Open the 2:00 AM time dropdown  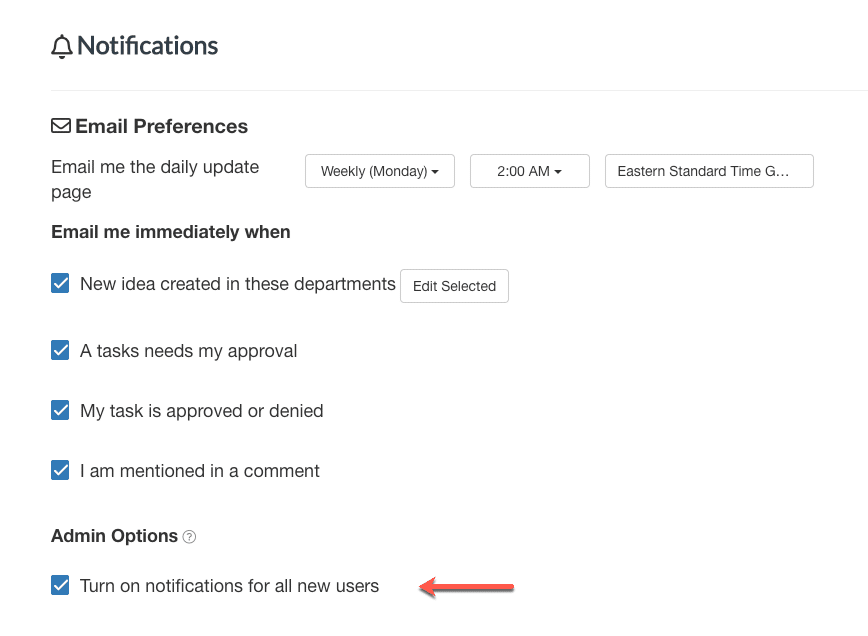(530, 171)
